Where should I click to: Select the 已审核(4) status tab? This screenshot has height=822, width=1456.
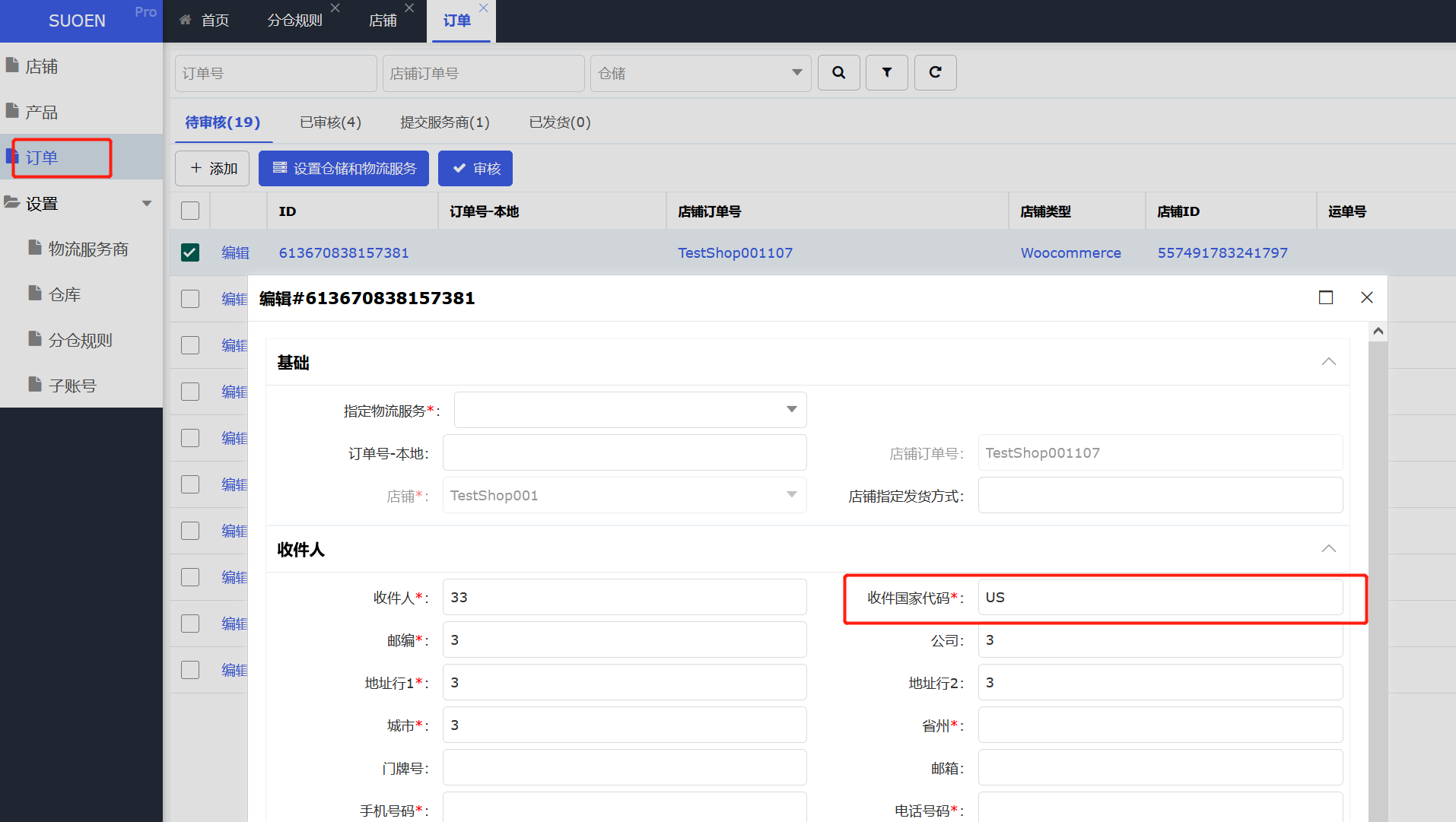pos(330,122)
